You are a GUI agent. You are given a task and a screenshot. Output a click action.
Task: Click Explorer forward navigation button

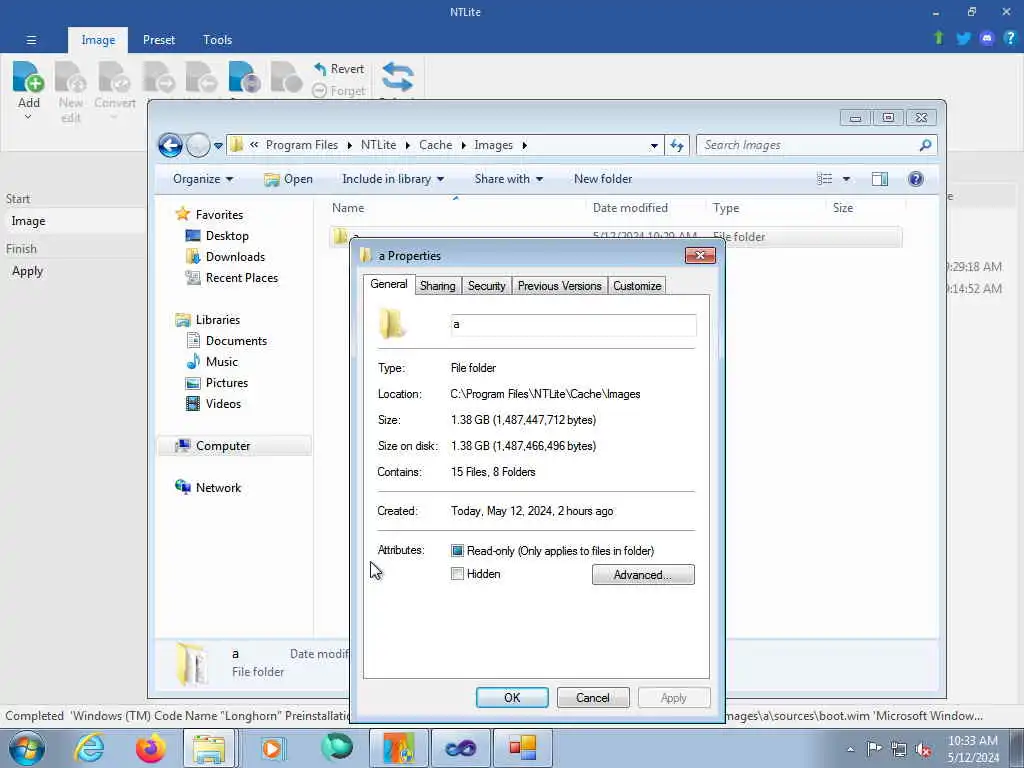click(x=197, y=145)
